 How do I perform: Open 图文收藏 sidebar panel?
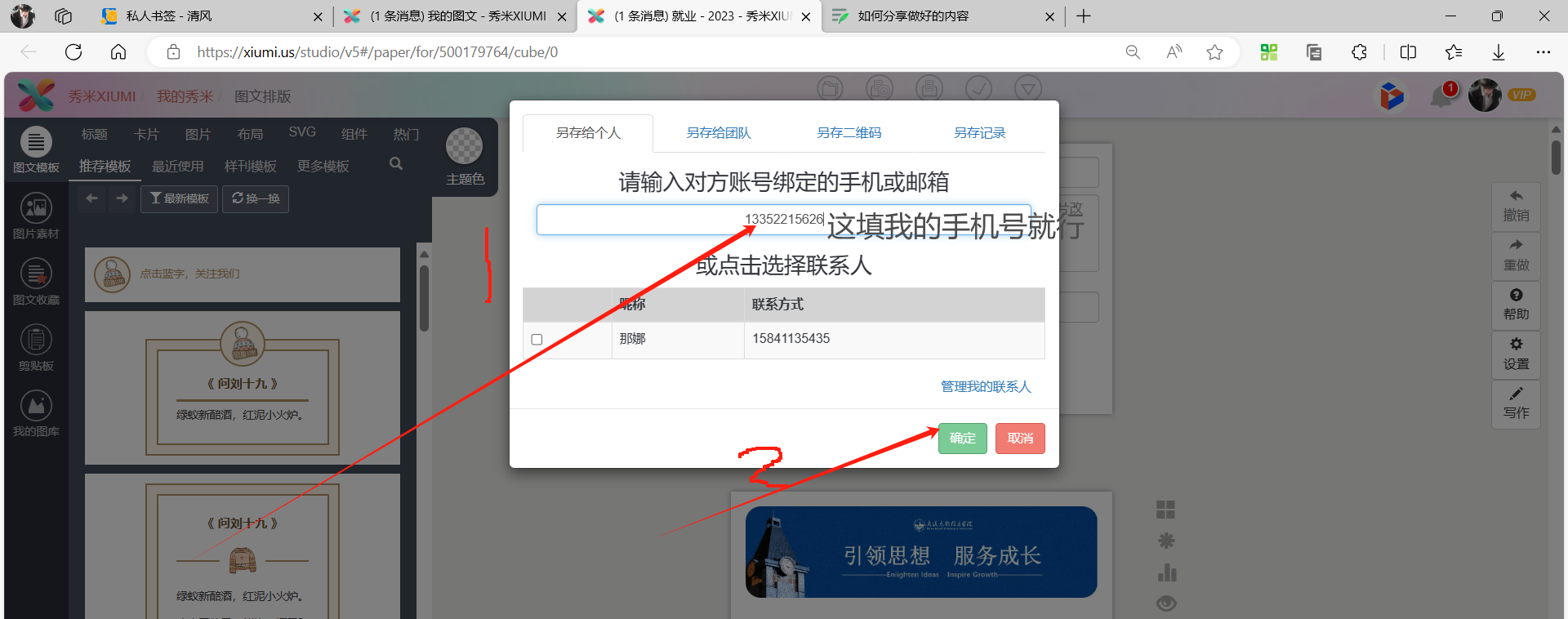click(36, 283)
